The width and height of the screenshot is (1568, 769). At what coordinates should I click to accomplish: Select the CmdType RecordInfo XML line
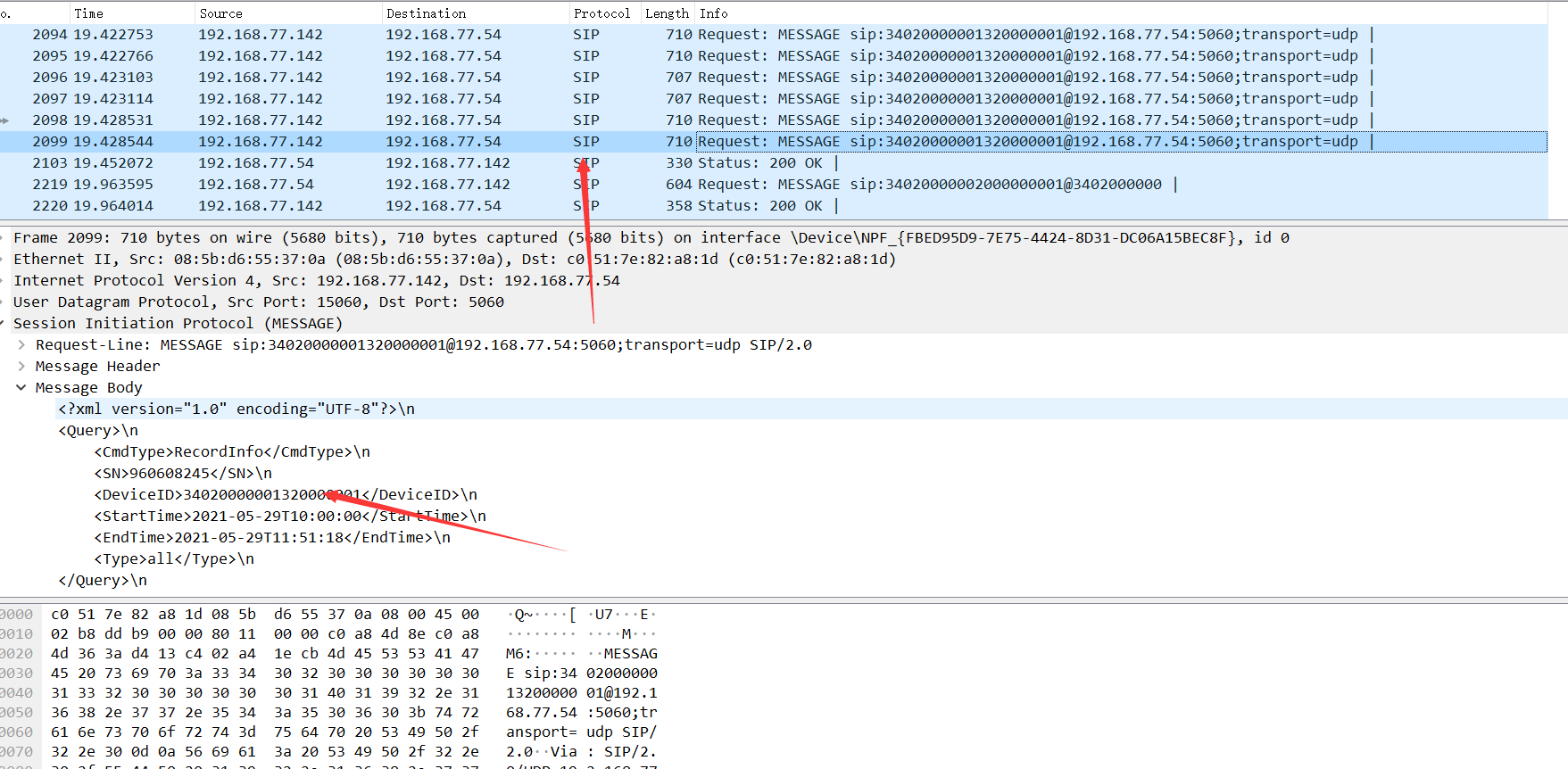tap(232, 451)
